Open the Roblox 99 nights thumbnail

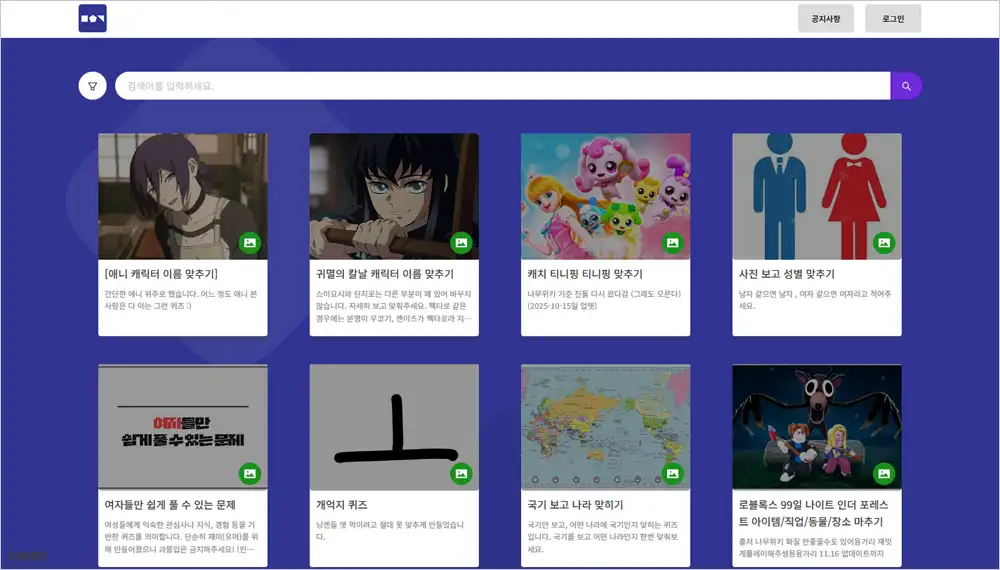pos(817,427)
